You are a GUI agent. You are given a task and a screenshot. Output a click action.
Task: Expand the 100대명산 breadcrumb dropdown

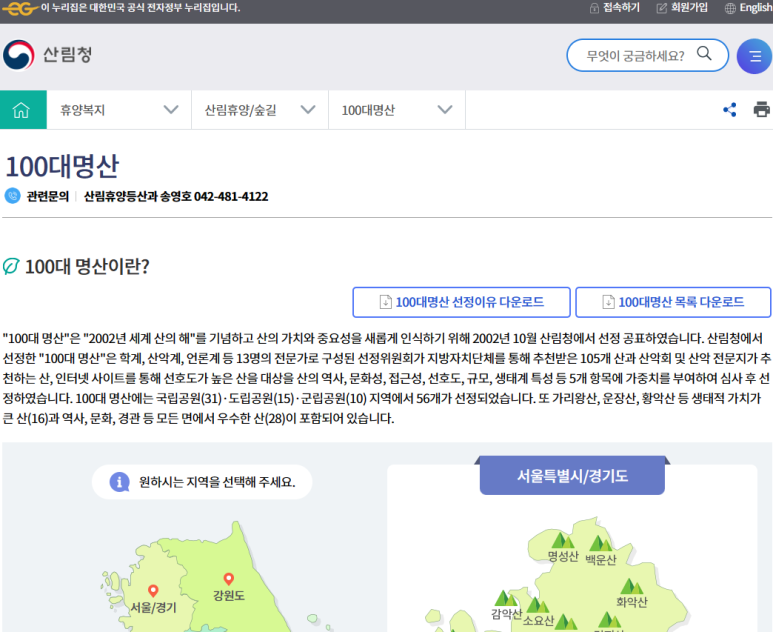(x=397, y=109)
